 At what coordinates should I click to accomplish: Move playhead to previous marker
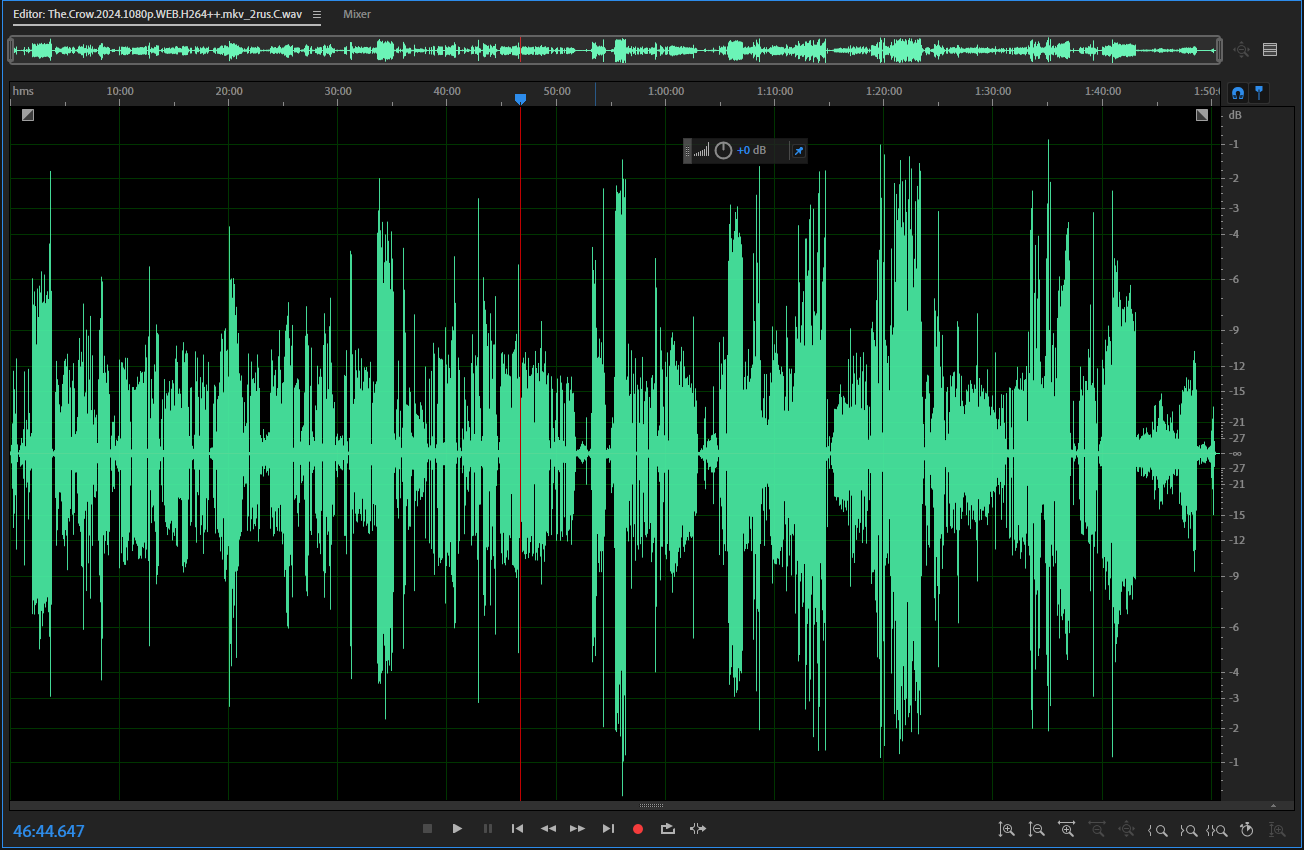(x=517, y=829)
